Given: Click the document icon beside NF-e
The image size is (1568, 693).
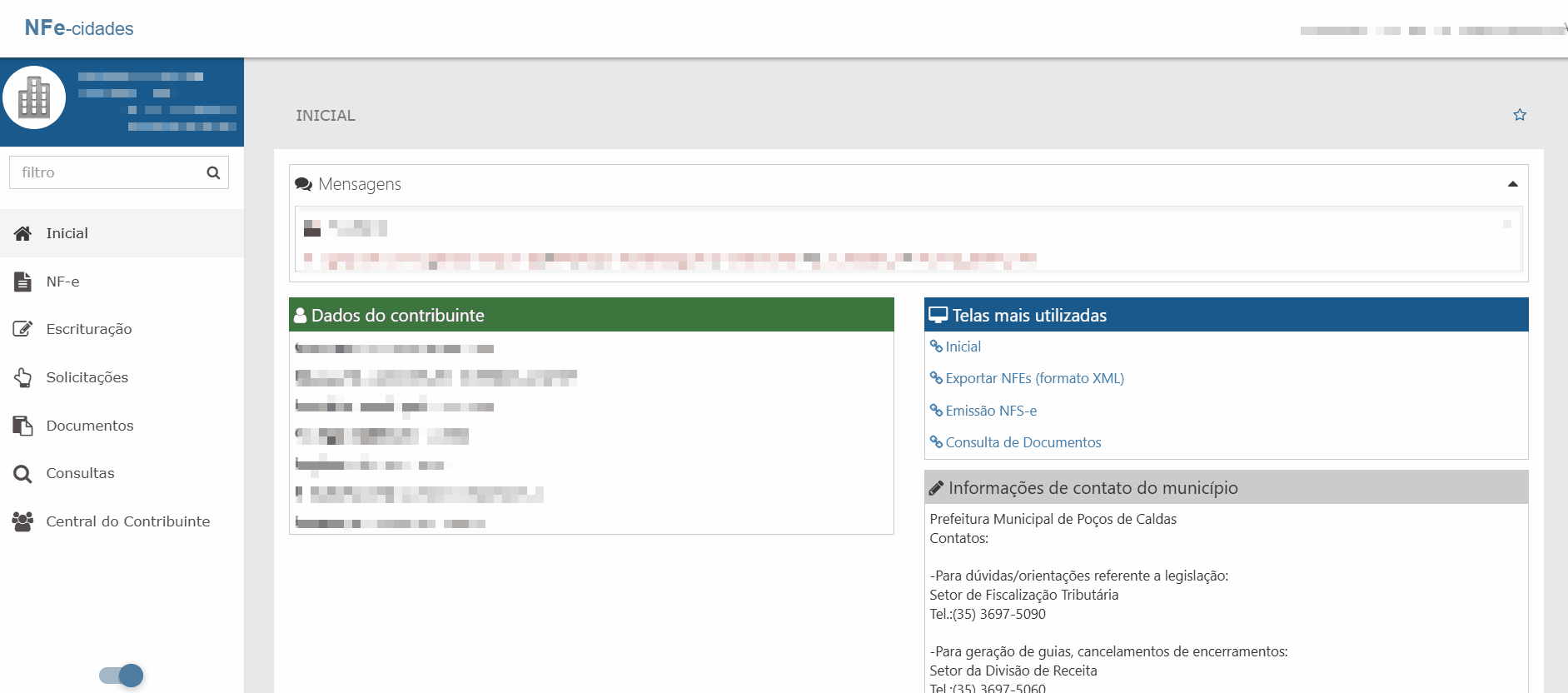Looking at the screenshot, I should coord(23,282).
